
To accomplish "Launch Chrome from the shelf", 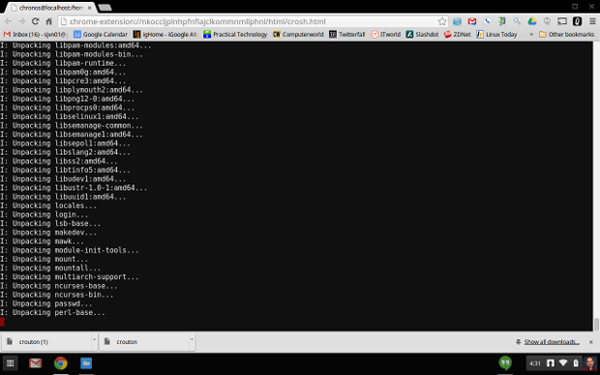I will click(x=60, y=363).
